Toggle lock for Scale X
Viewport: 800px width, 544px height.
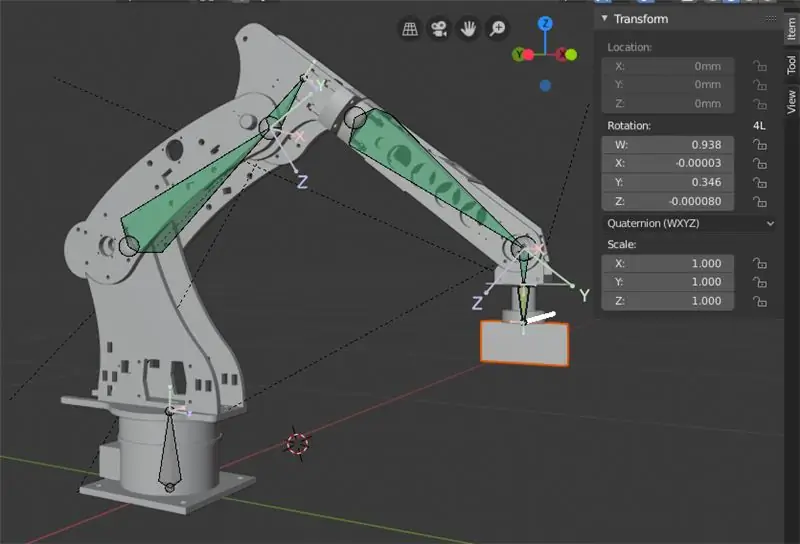[x=760, y=263]
